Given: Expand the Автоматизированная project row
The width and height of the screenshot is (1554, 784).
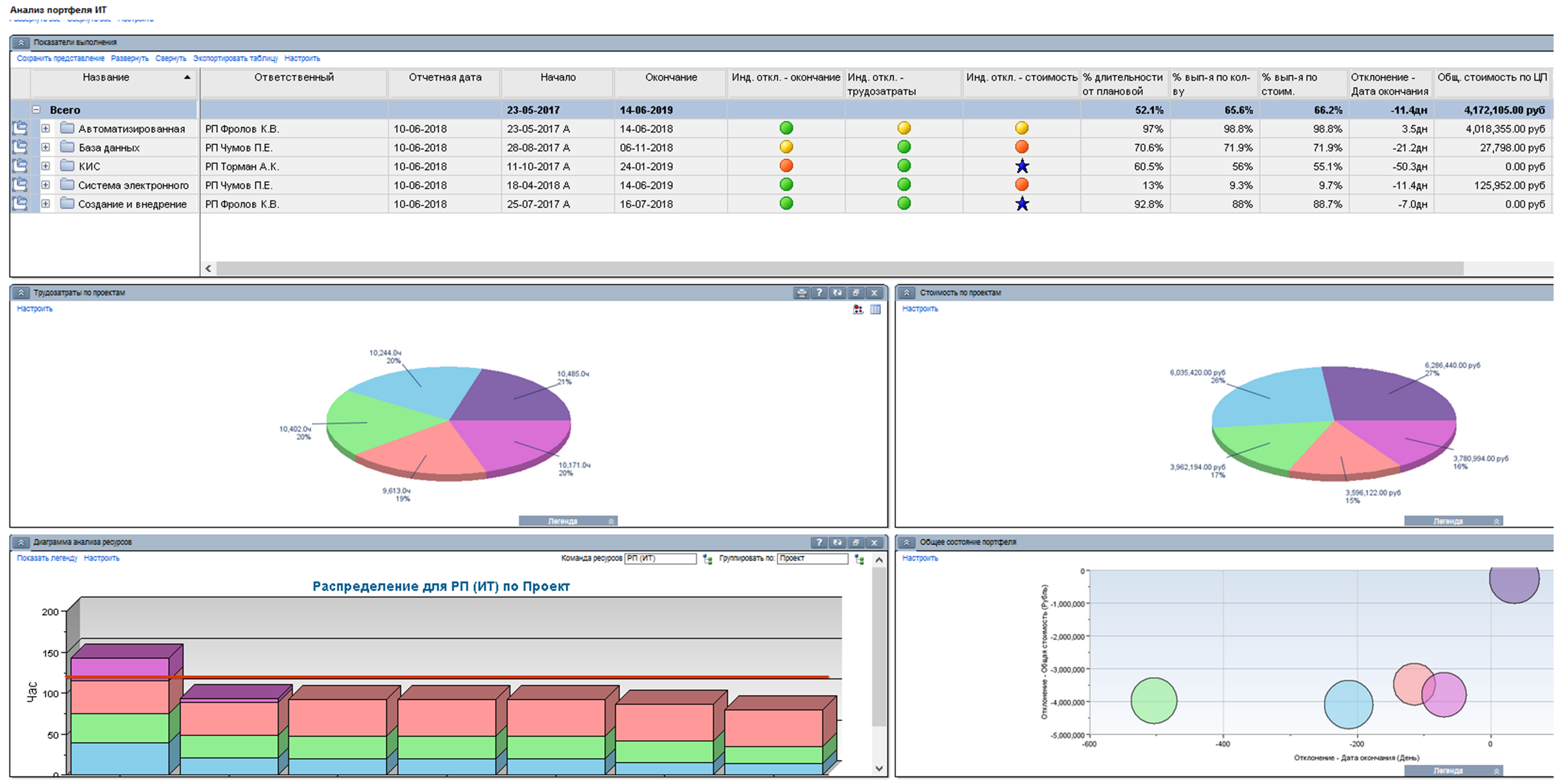Looking at the screenshot, I should click(45, 128).
